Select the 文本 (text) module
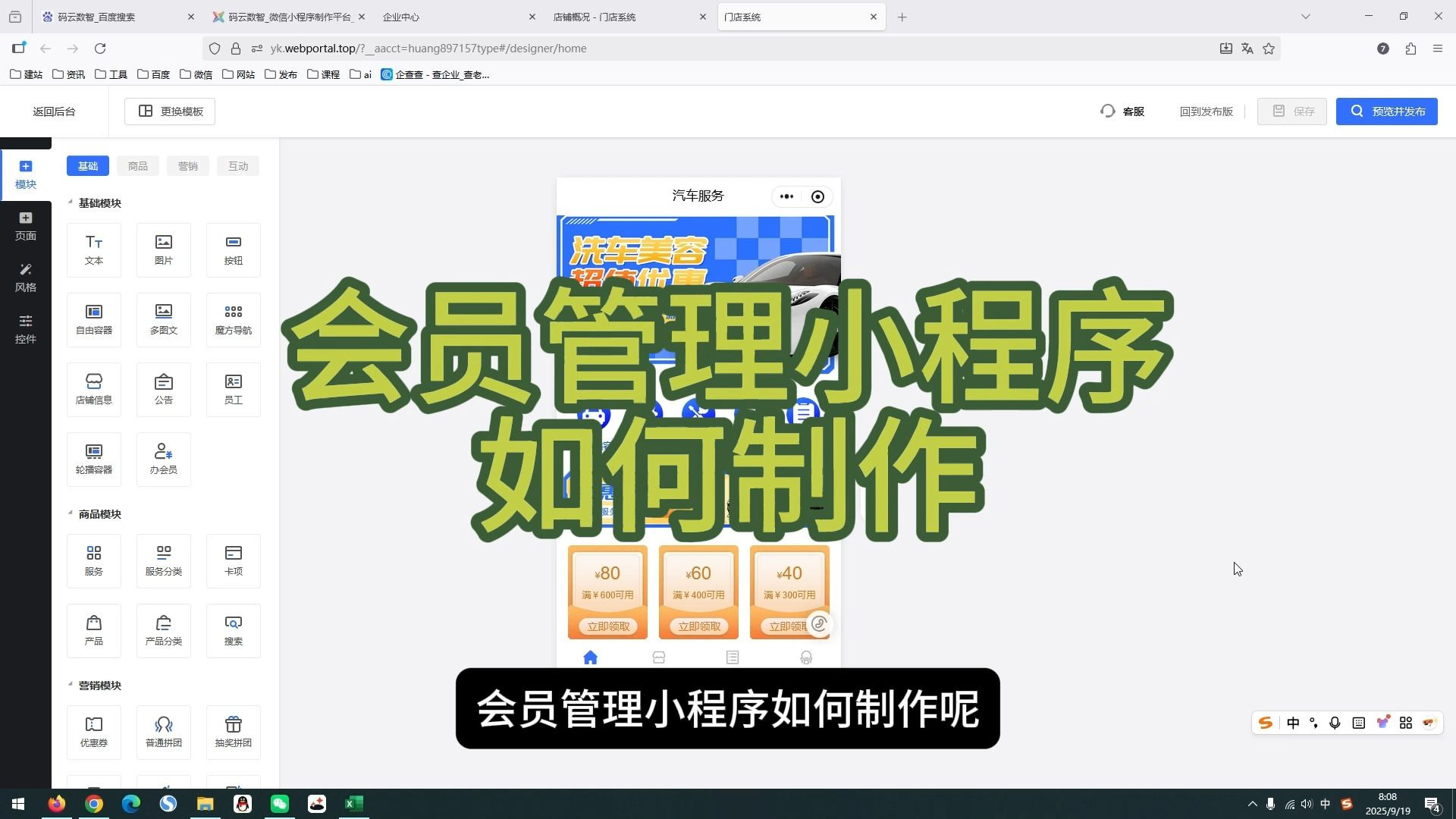 (93, 249)
